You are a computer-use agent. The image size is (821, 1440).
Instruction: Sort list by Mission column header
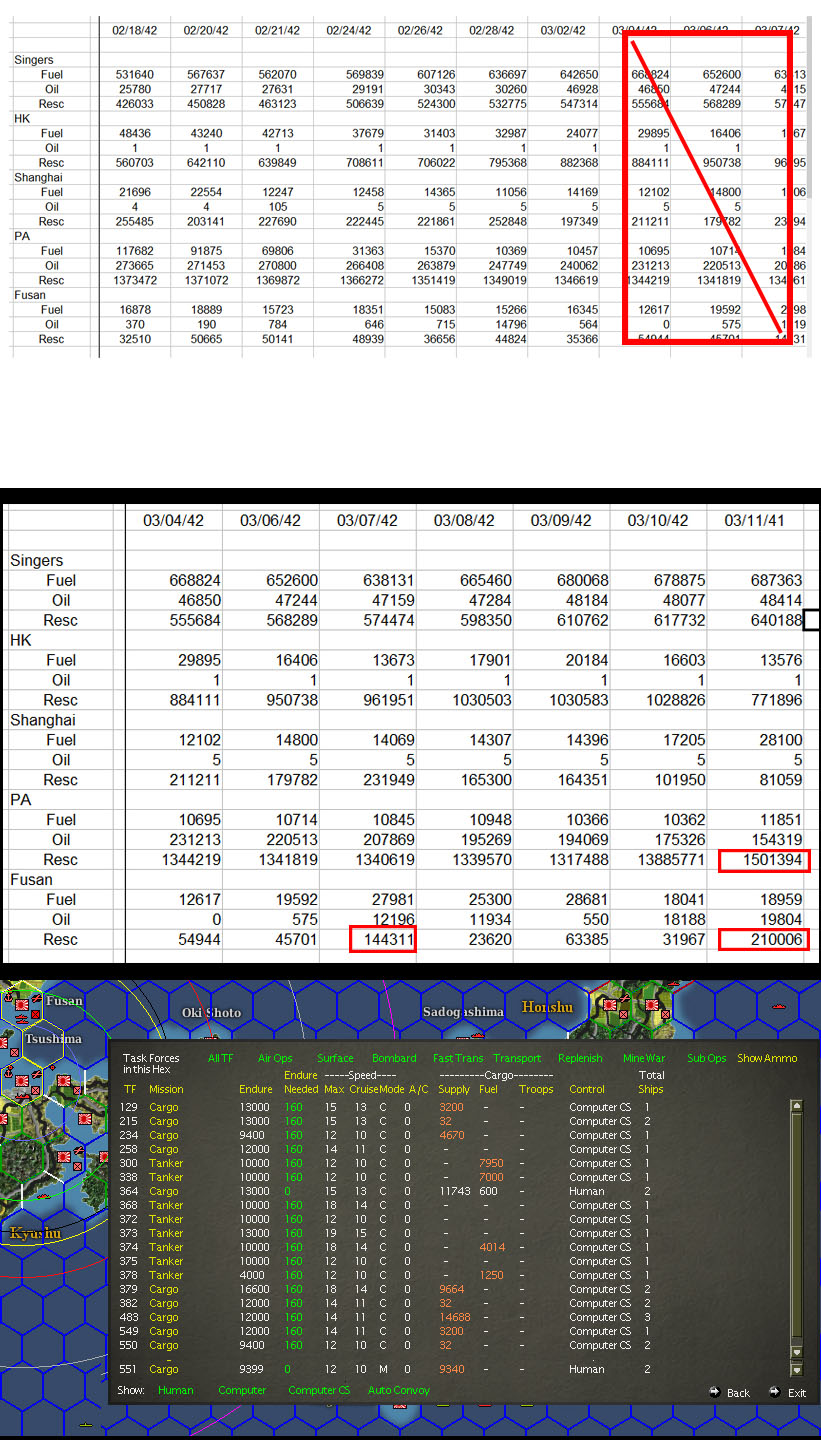[x=166, y=1089]
